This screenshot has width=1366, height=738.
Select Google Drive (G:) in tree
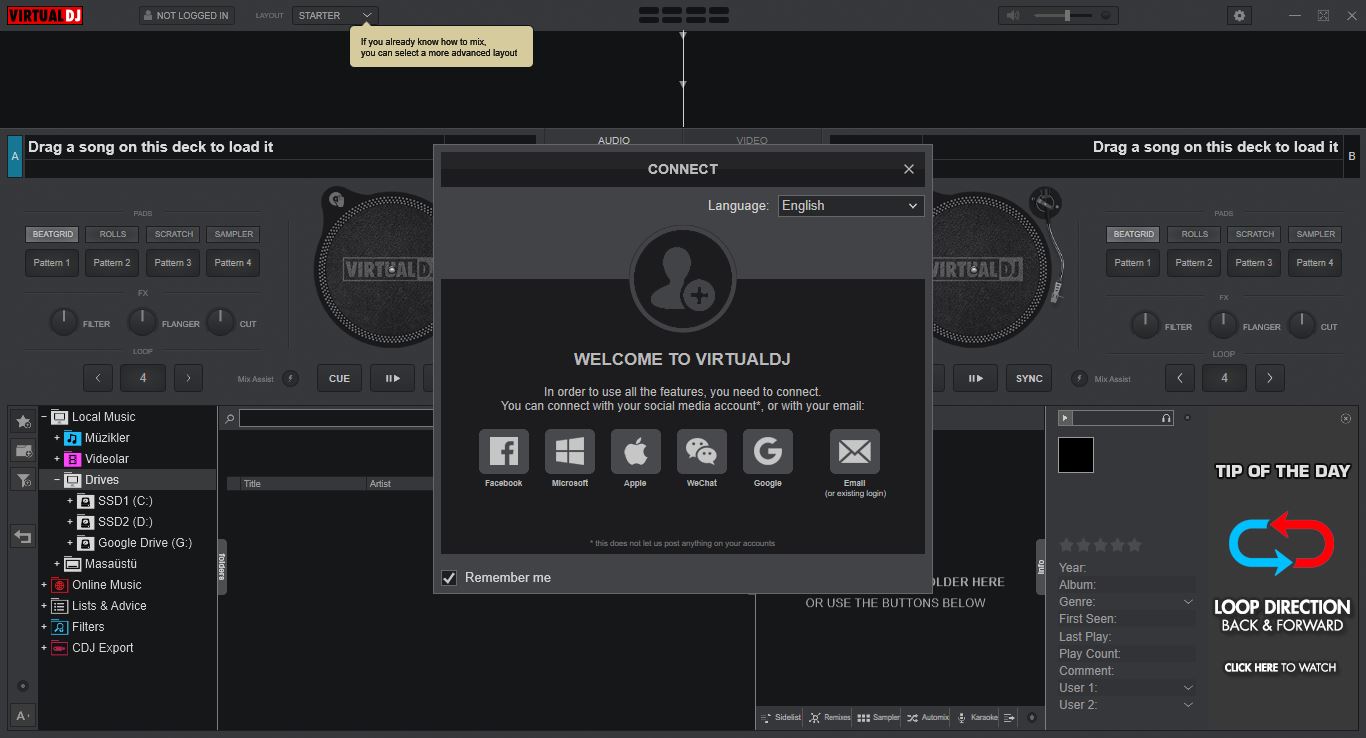[x=145, y=543]
